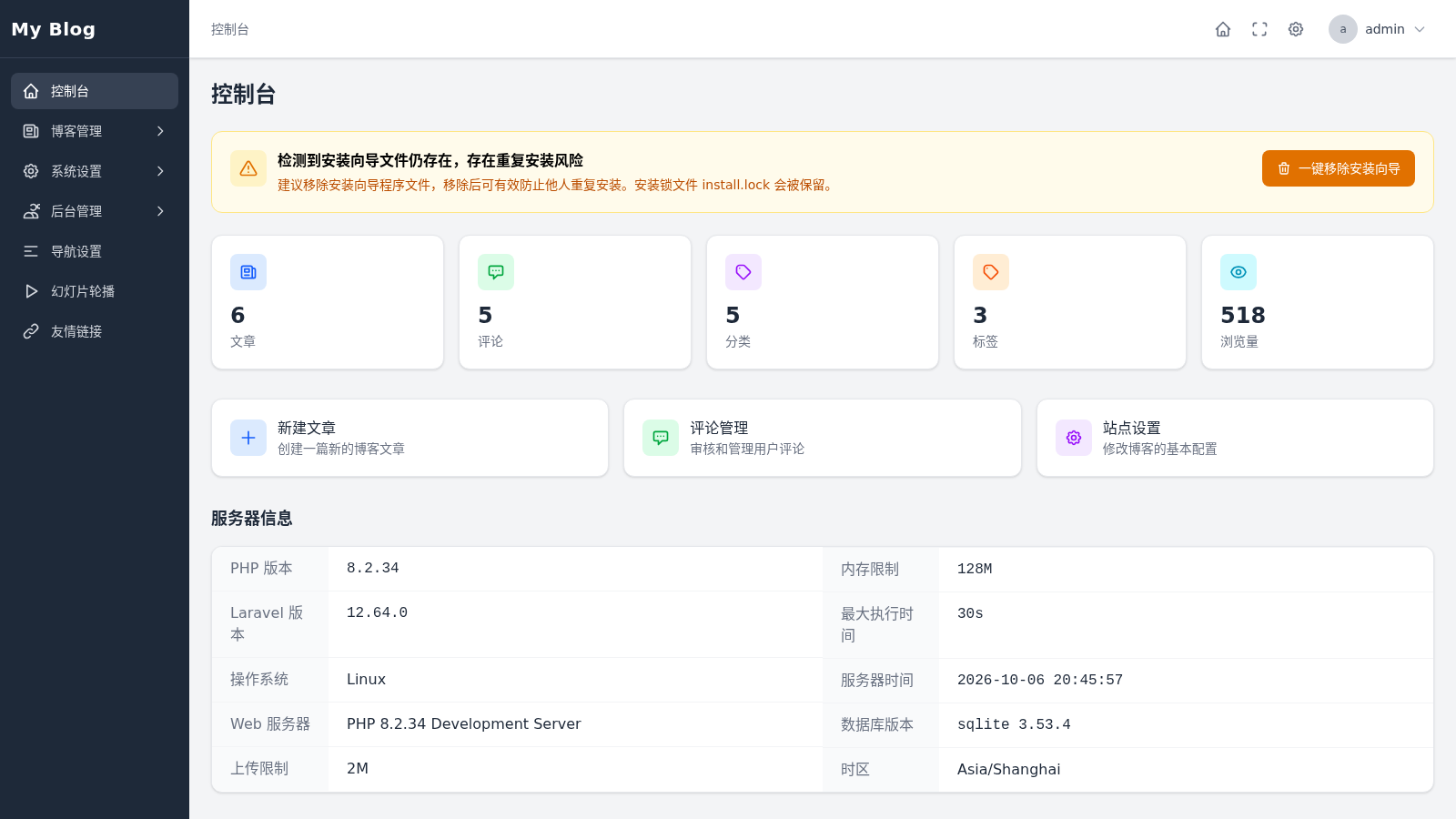Click the play icon for 幻灯片轮播
This screenshot has width=1456, height=819.
31,291
